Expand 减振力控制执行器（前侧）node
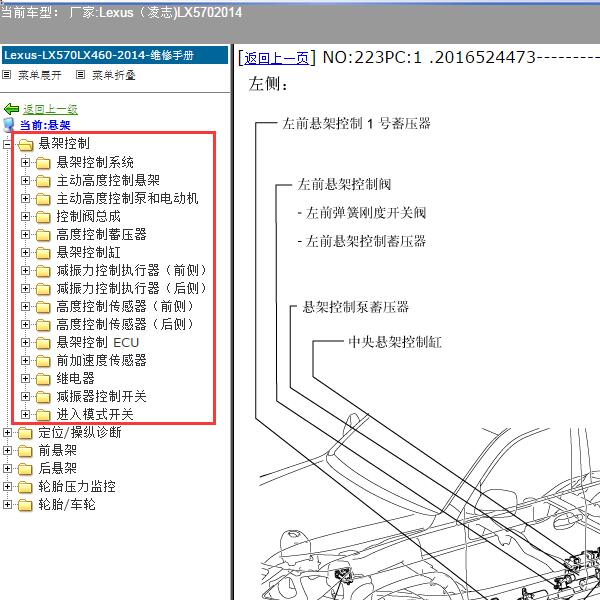 [25, 271]
